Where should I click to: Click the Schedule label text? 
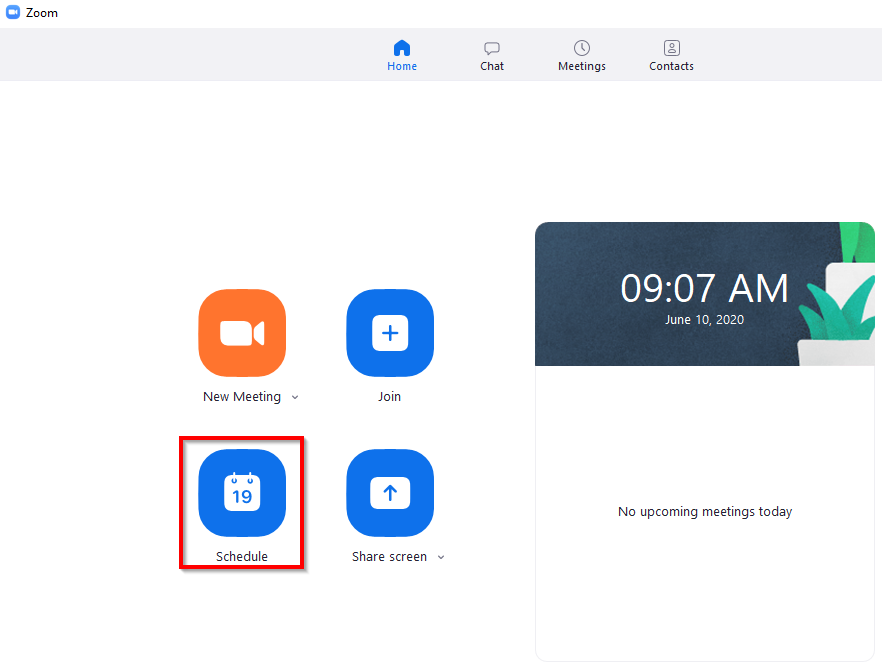coord(242,557)
